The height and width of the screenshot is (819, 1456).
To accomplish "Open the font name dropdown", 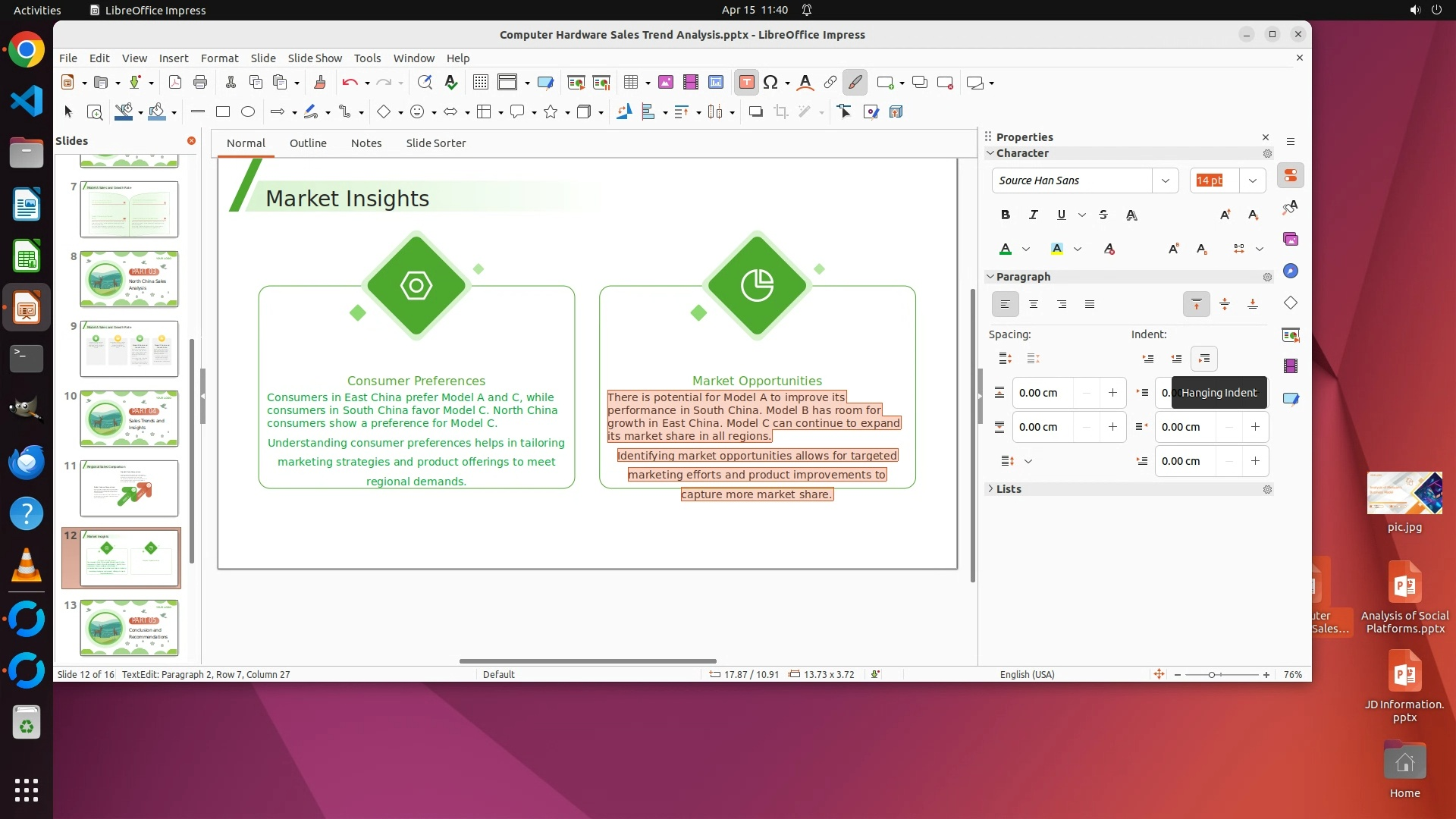I will pyautogui.click(x=1165, y=180).
